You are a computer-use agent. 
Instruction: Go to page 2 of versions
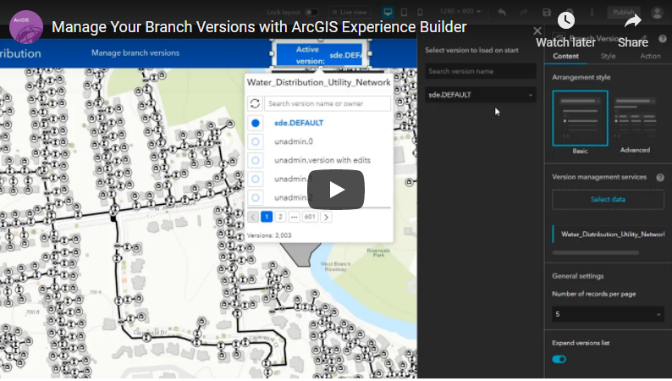[280, 217]
